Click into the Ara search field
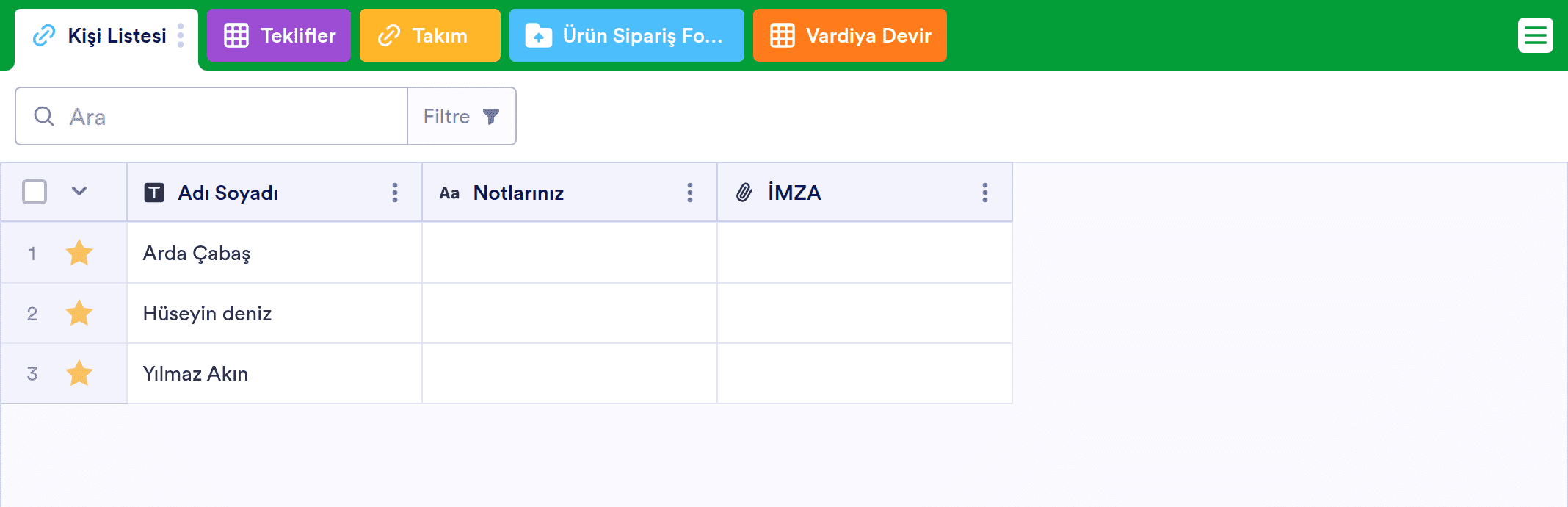The image size is (1568, 507). (211, 116)
